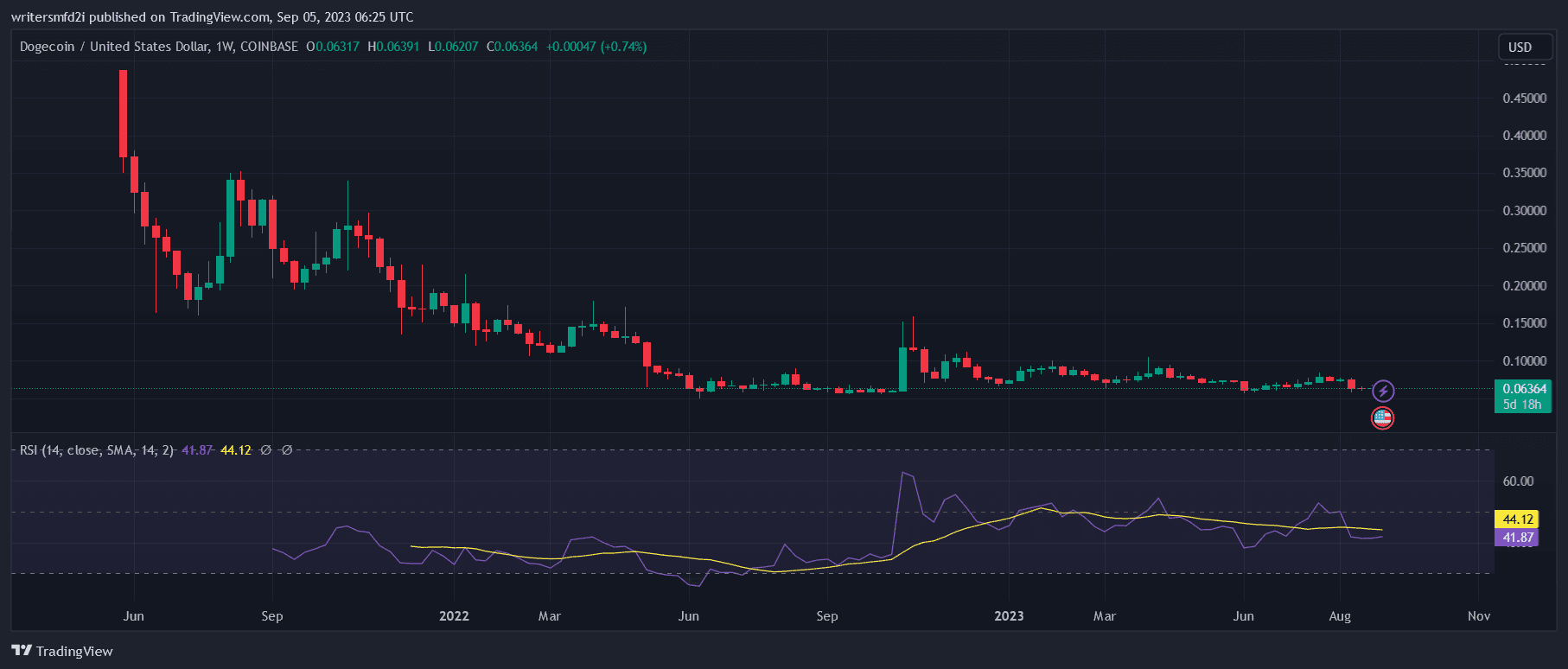Click the 2022 label on time axis

coord(454,616)
